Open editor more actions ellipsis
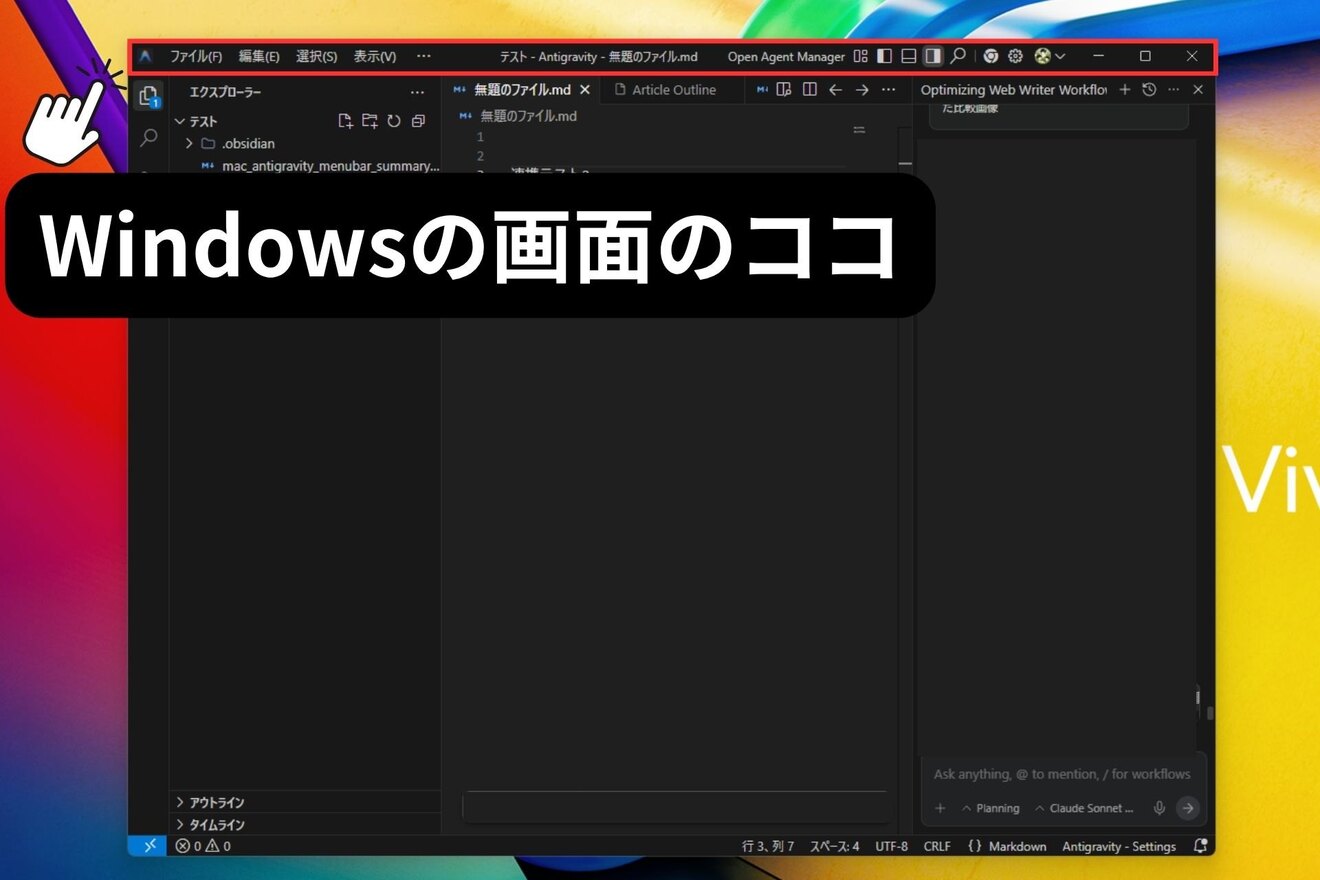This screenshot has height=880, width=1320. 888,89
